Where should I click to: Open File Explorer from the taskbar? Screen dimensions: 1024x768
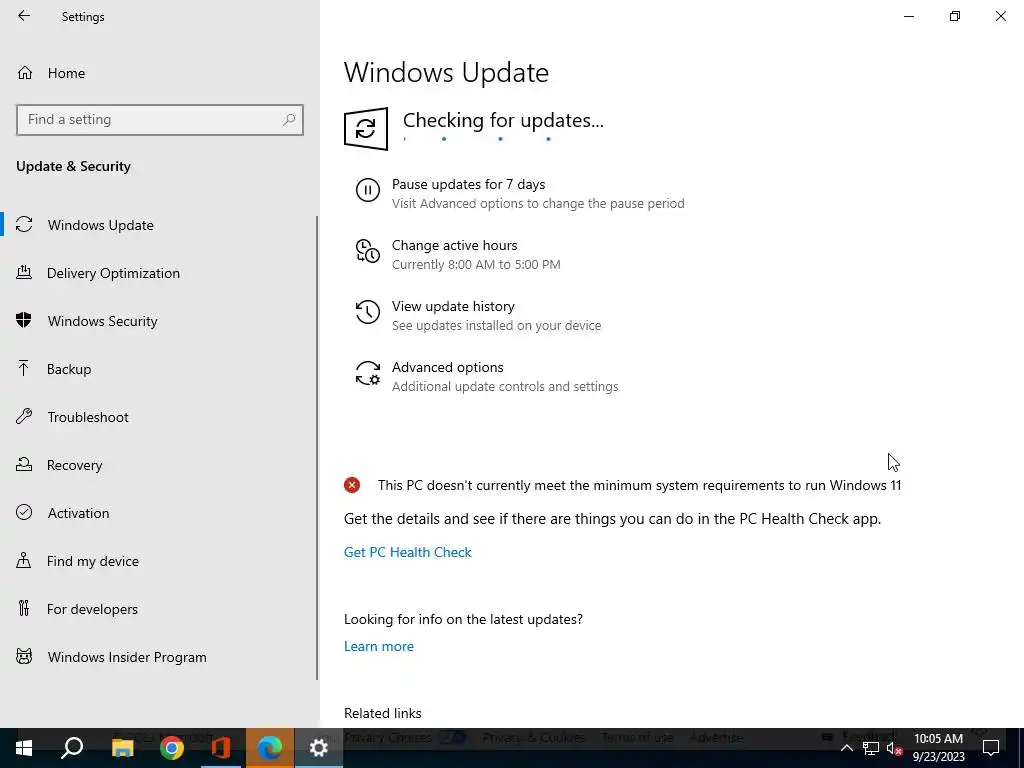[x=122, y=748]
